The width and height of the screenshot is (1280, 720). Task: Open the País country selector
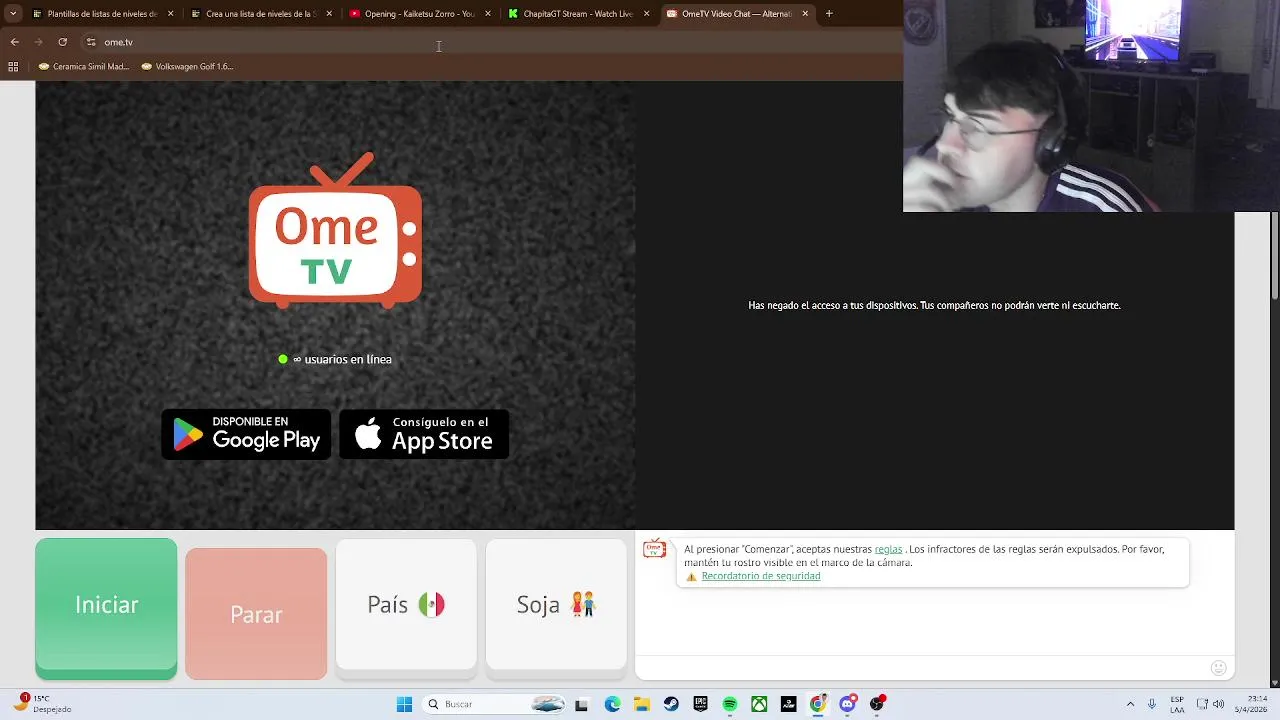tap(406, 605)
